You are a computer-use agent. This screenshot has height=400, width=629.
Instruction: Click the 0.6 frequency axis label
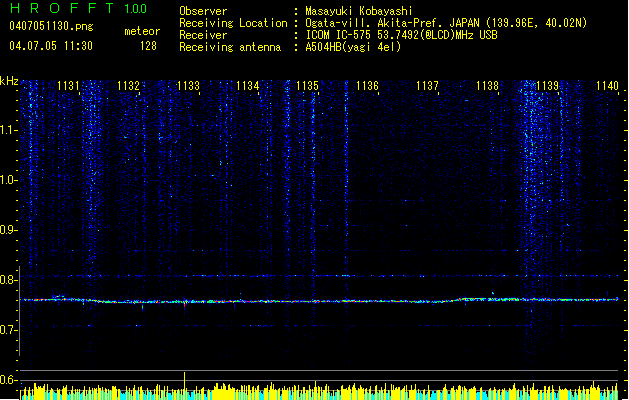(x=9, y=380)
